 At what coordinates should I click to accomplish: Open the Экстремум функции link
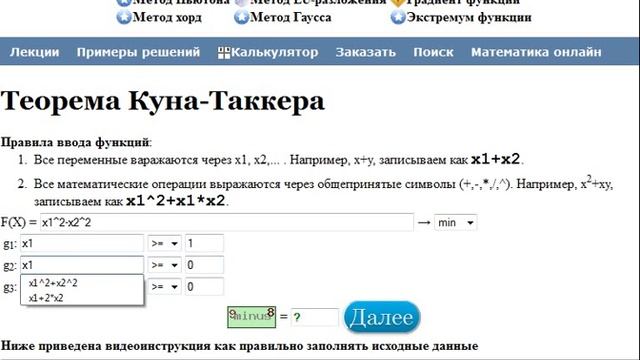(469, 18)
